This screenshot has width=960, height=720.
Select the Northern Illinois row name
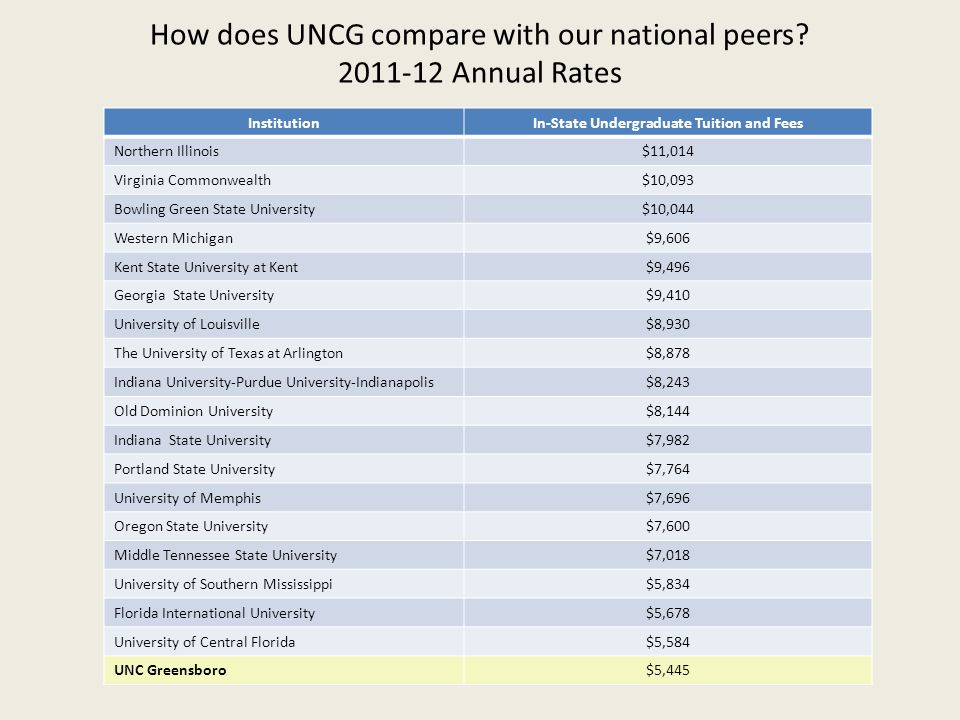166,151
